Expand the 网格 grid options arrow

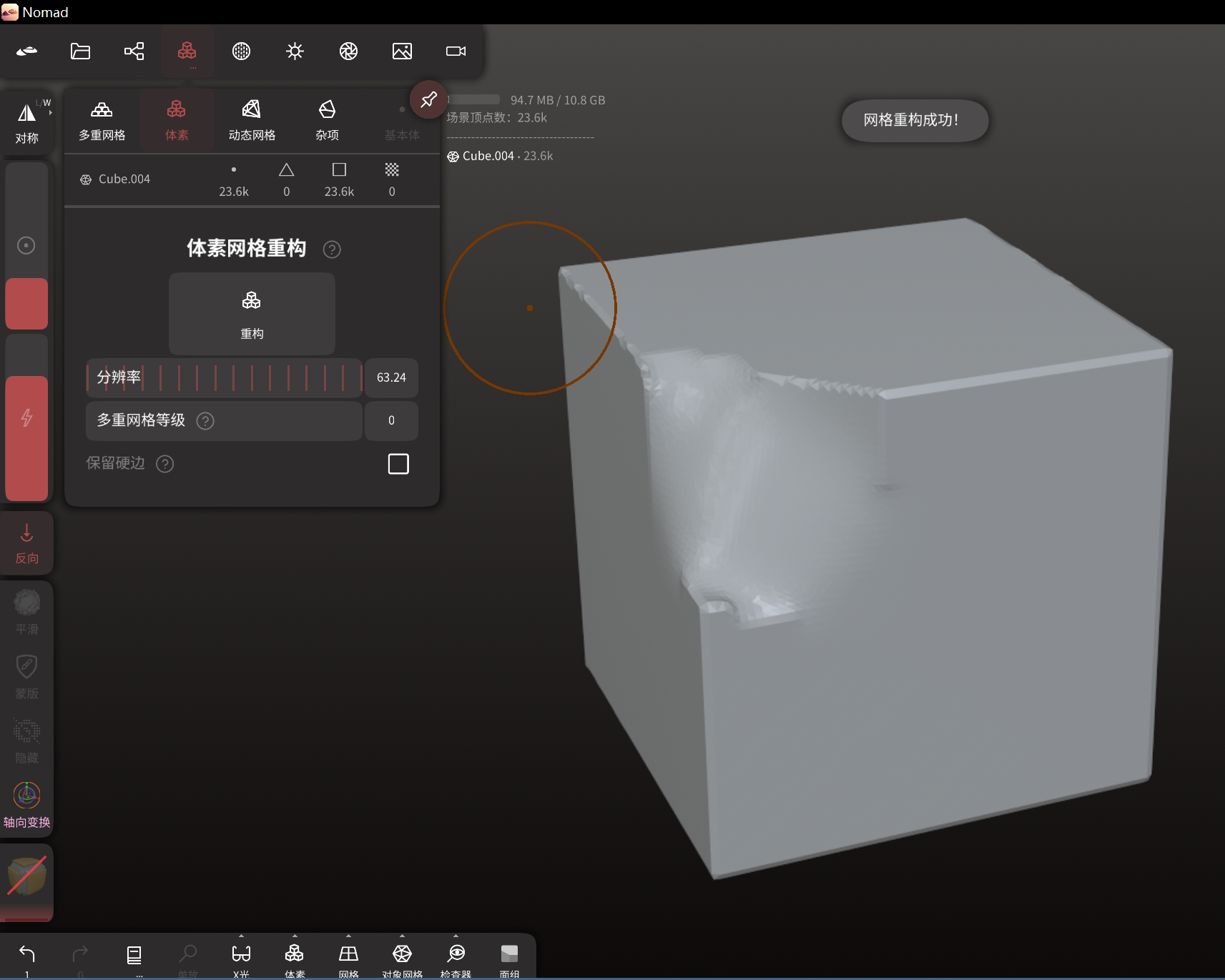click(x=348, y=936)
